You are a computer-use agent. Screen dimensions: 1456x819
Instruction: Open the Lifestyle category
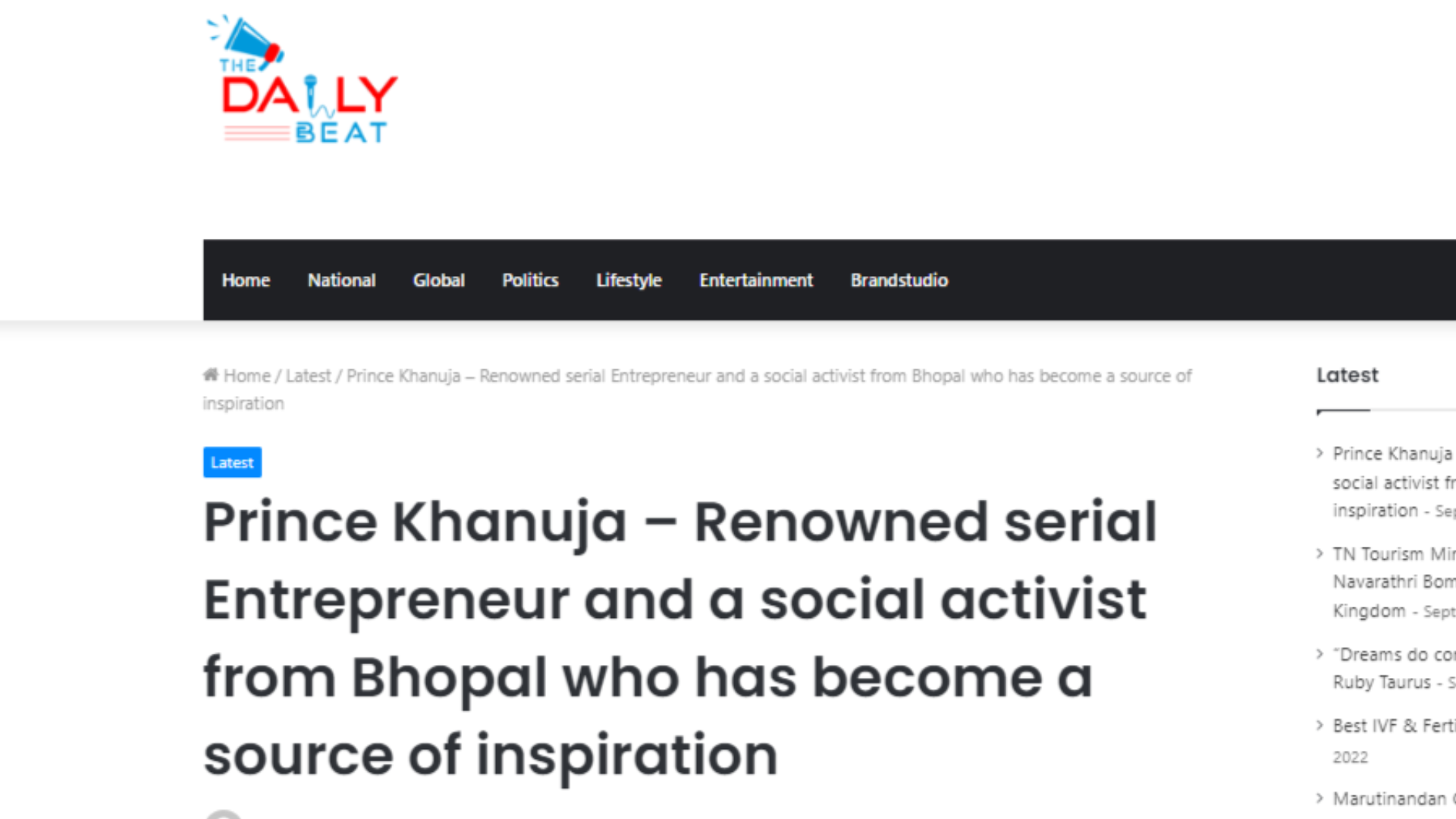(x=629, y=280)
